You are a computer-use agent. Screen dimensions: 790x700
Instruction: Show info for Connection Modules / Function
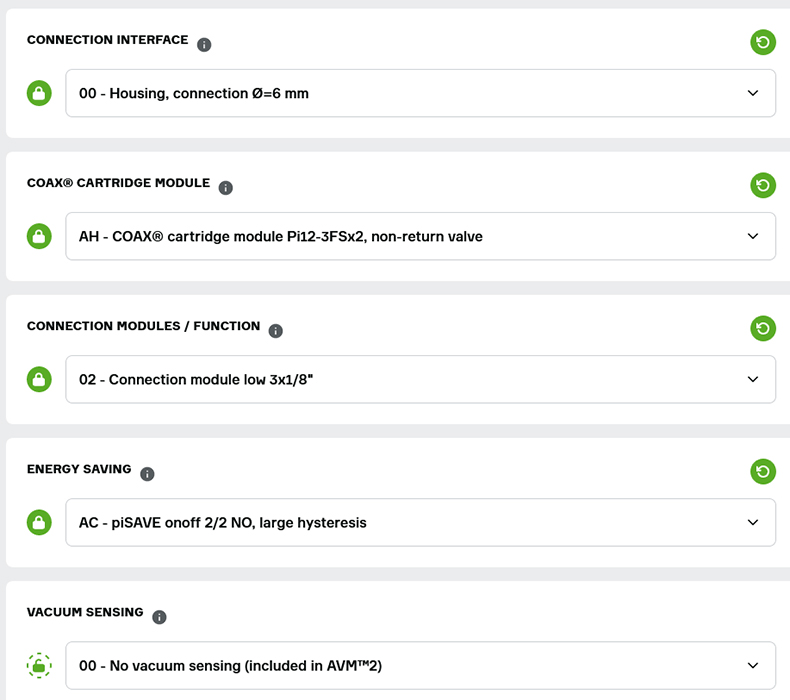tap(276, 331)
